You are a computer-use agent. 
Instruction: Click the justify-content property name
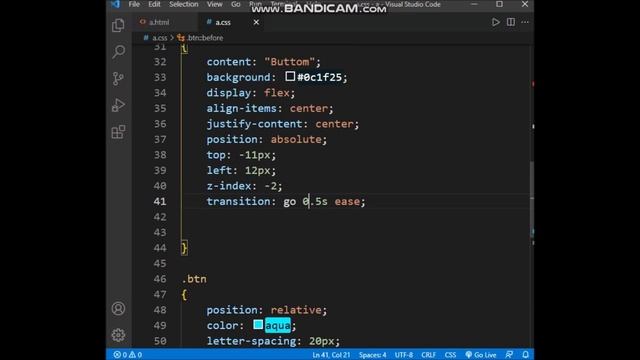click(x=254, y=124)
